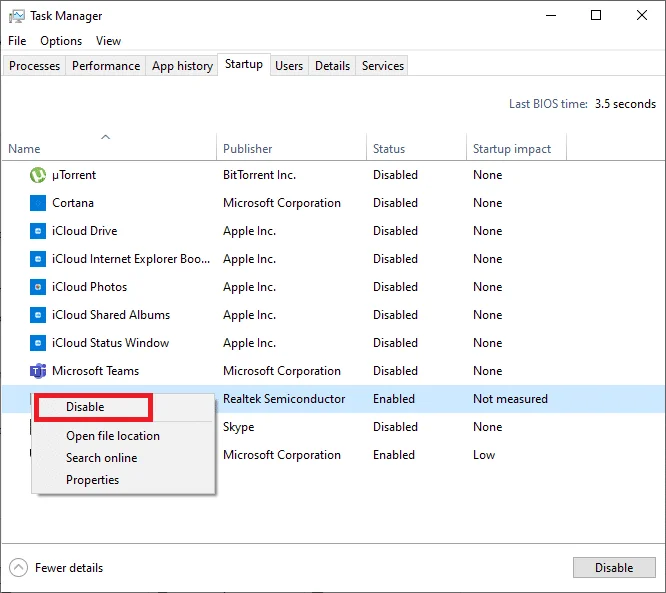Click the iCloud Status Window icon
666x593 pixels.
pyautogui.click(x=38, y=343)
